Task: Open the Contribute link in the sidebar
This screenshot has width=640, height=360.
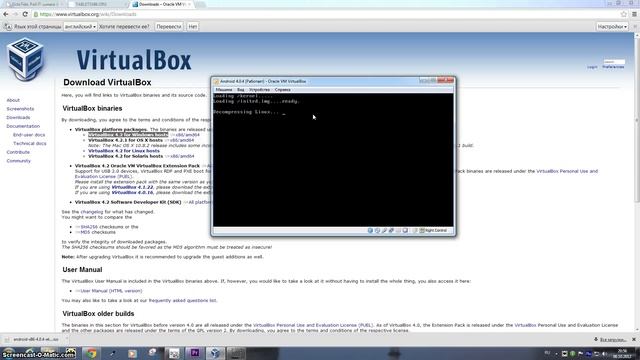Action: [x=18, y=152]
